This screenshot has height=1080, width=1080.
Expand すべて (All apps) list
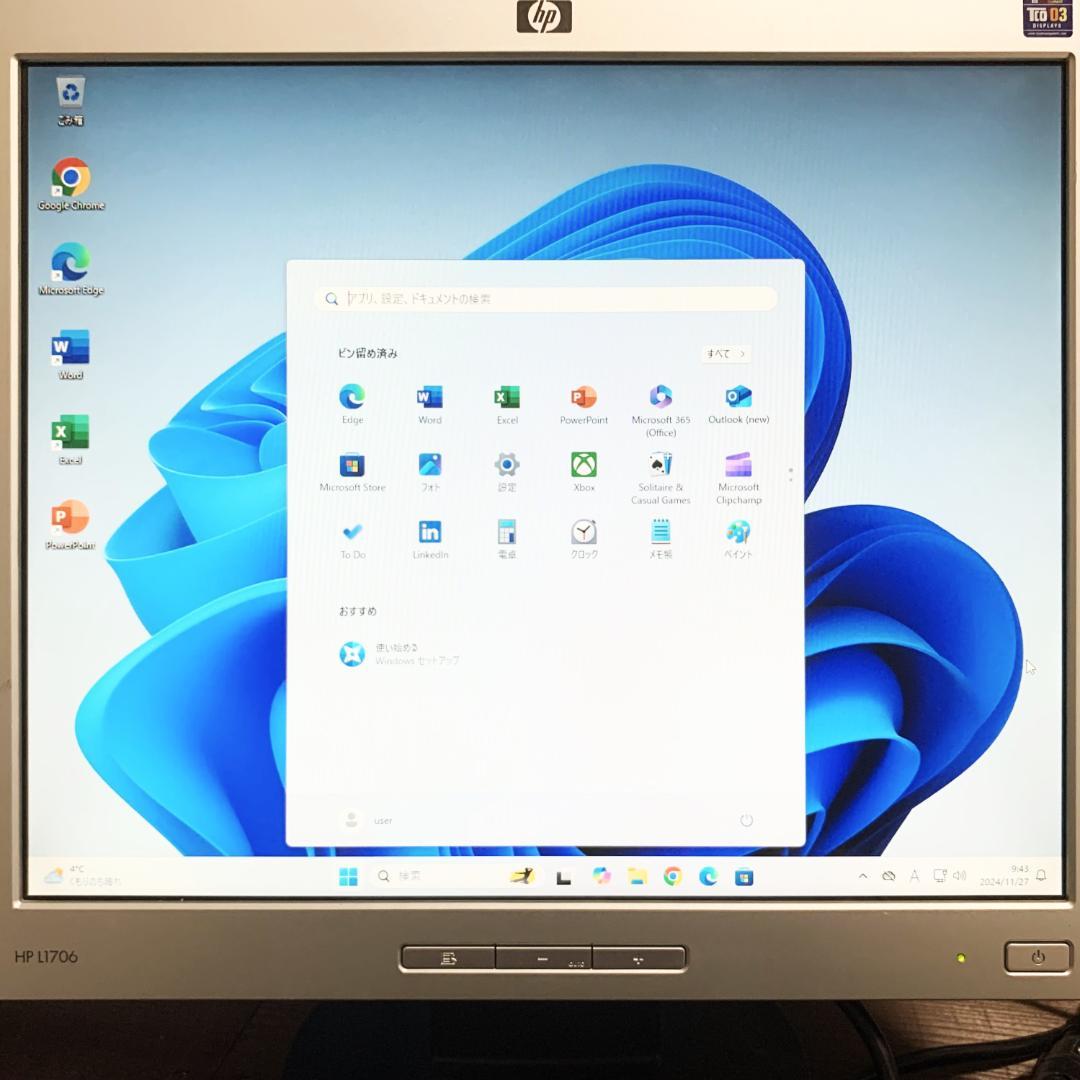[726, 353]
